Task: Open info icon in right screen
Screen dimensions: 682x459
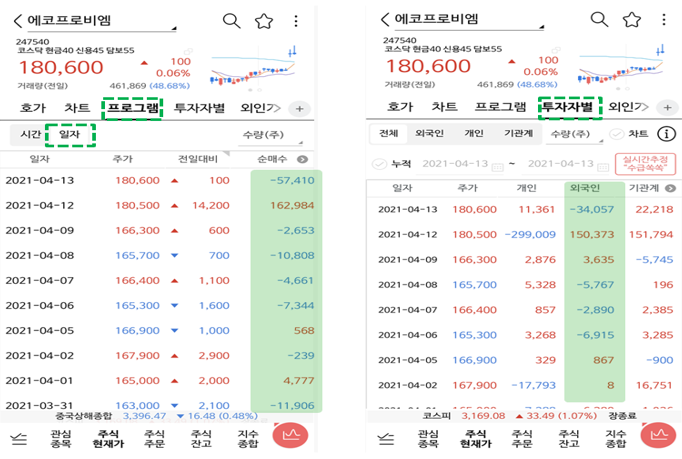Action: [666, 134]
